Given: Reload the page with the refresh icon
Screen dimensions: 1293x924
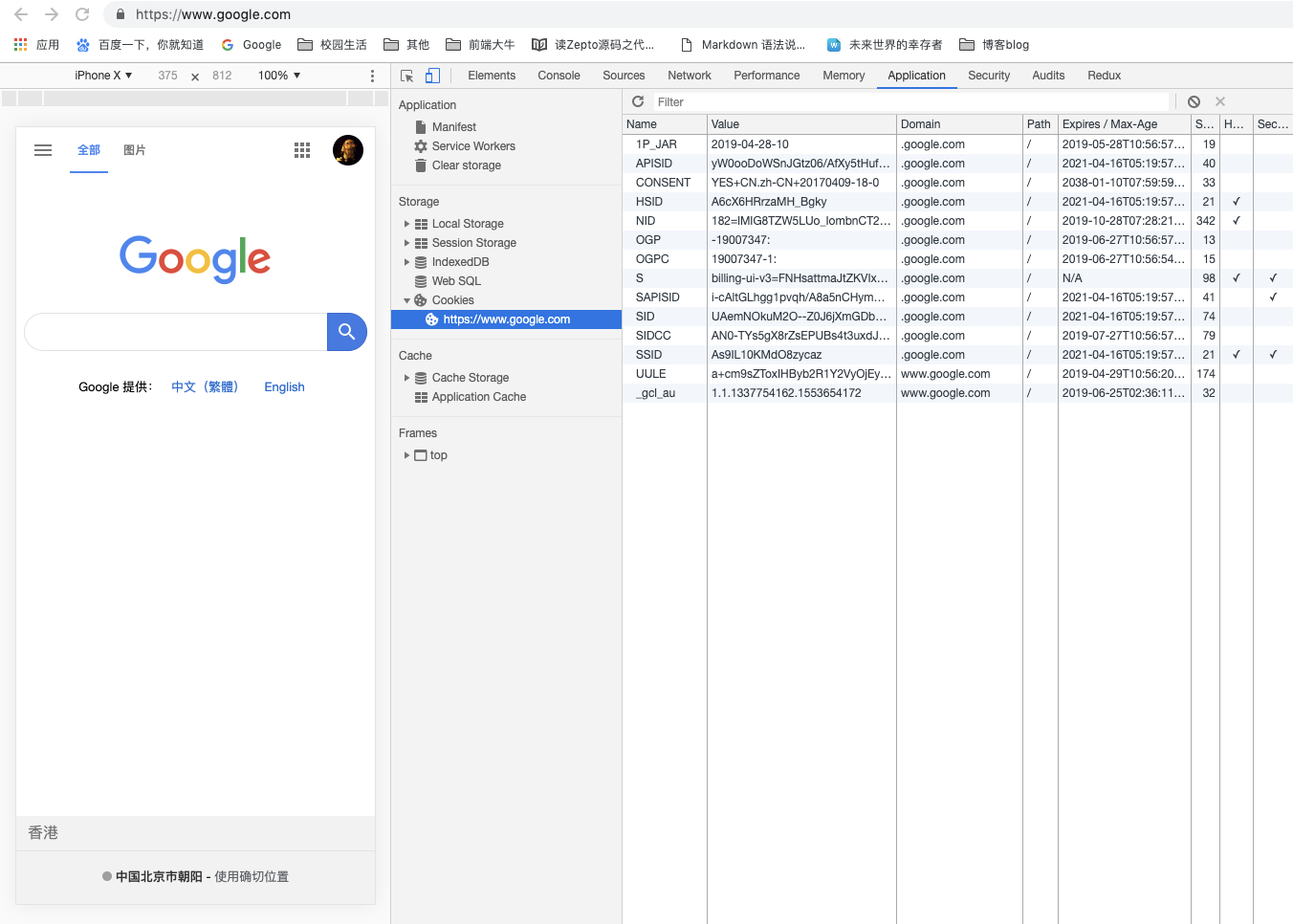Looking at the screenshot, I should pyautogui.click(x=82, y=14).
